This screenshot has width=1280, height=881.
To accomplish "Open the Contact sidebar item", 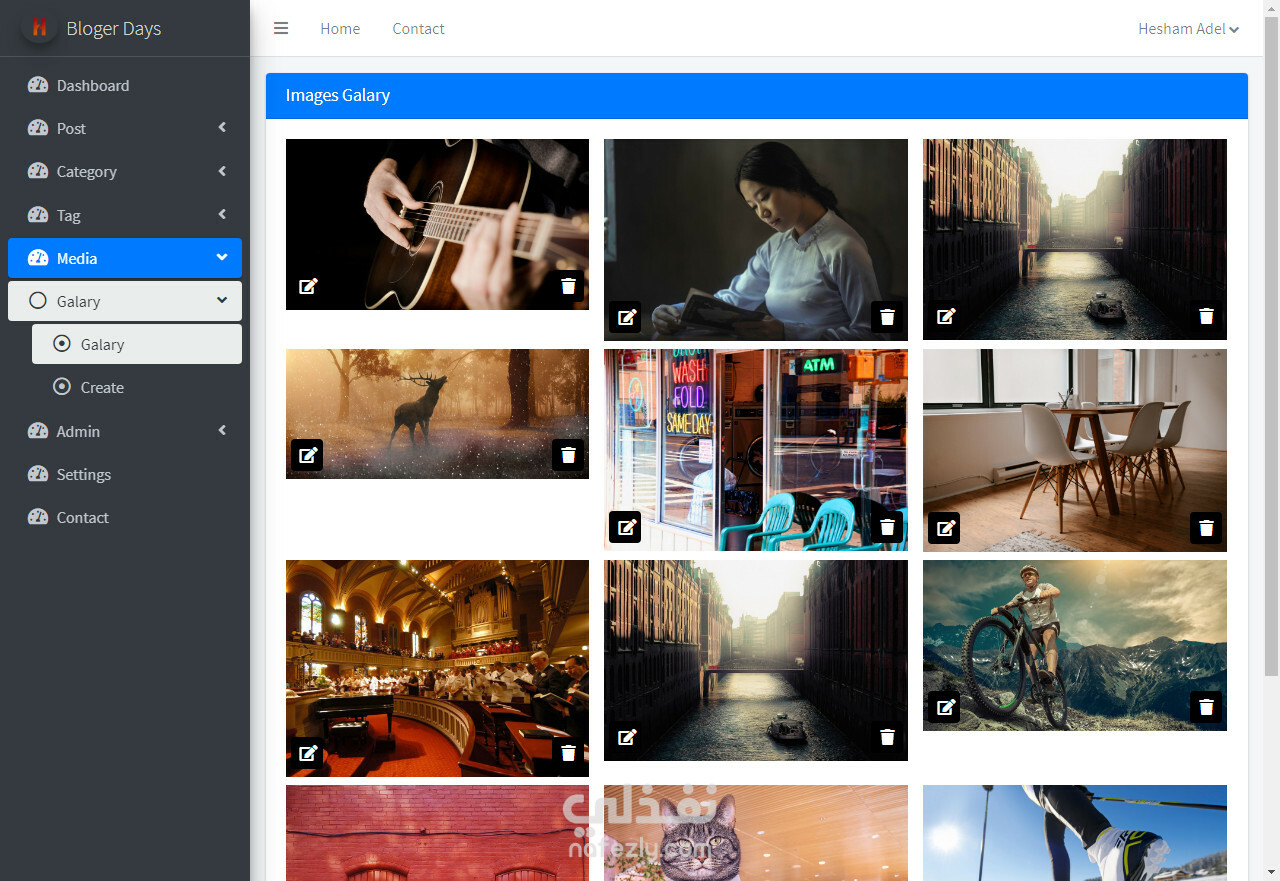I will [125, 517].
